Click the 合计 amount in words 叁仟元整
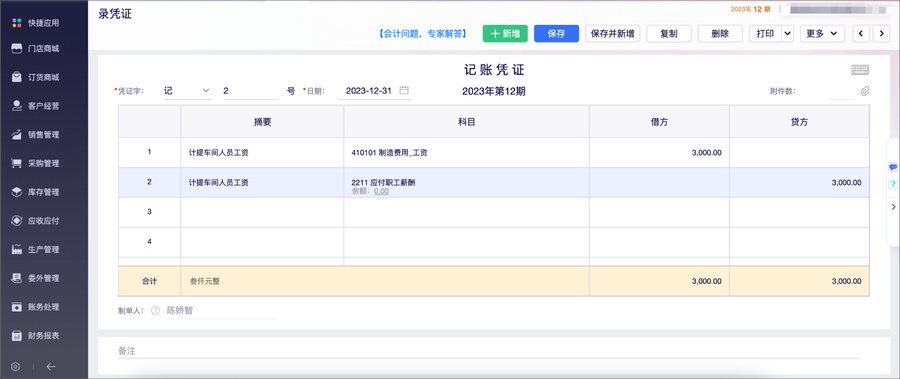This screenshot has height=379, width=900. pos(205,281)
